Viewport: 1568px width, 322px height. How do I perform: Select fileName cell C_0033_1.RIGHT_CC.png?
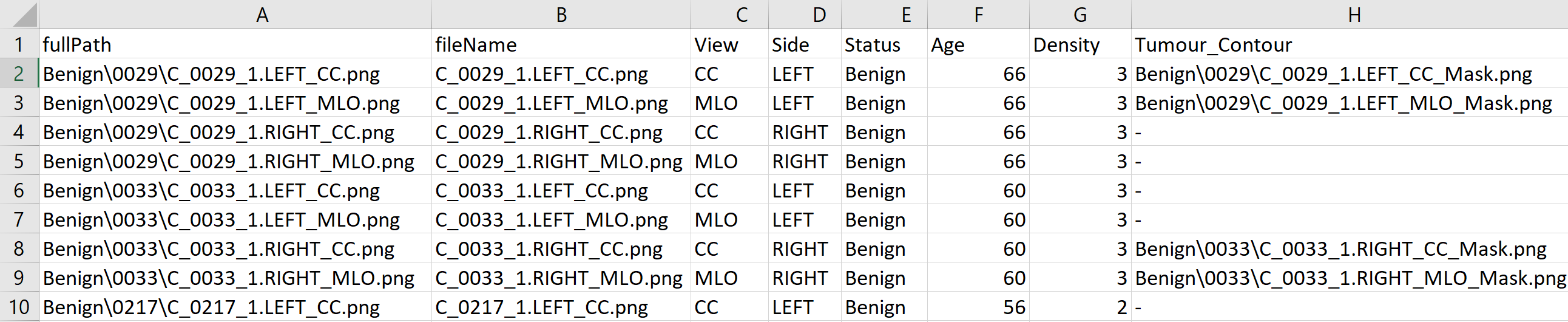pos(561,249)
